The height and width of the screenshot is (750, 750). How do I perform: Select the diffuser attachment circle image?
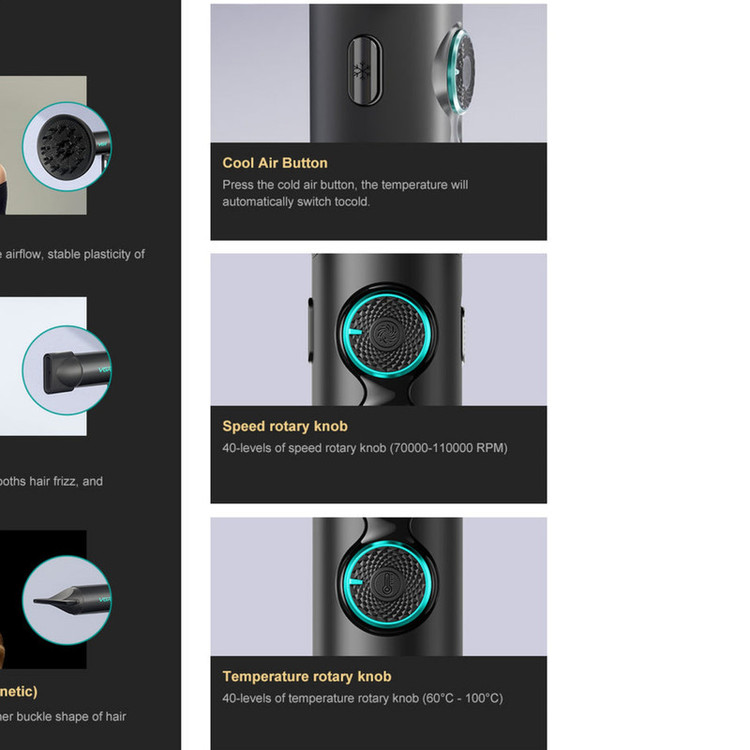point(67,146)
